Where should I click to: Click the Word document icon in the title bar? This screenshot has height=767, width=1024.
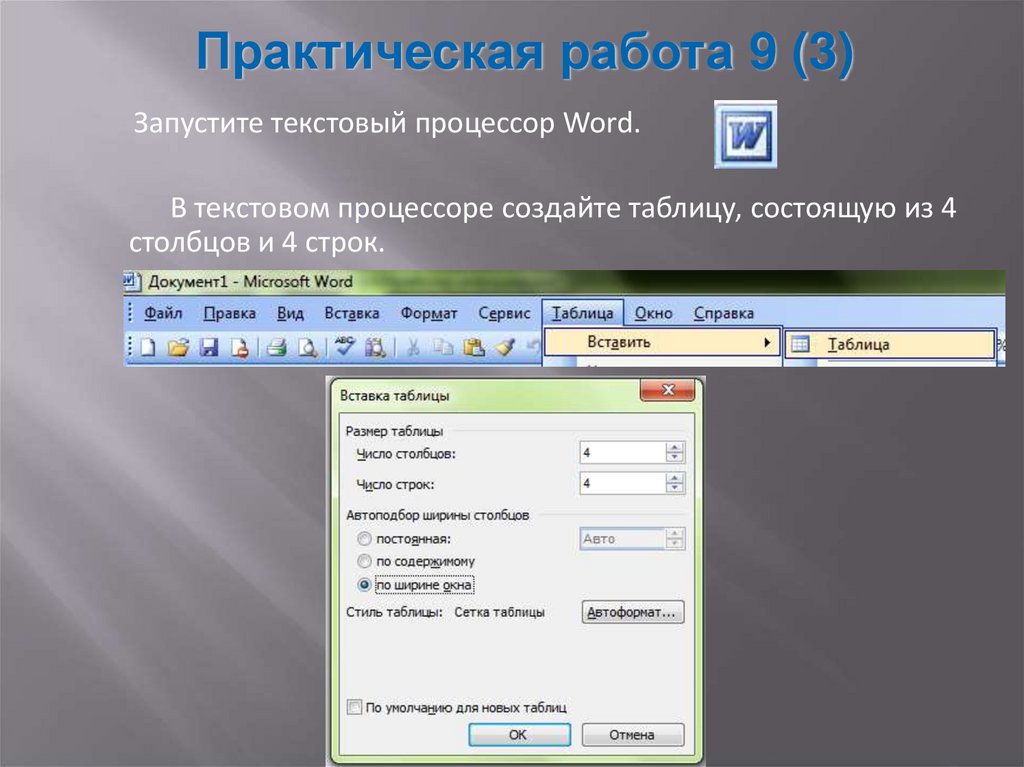point(132,282)
